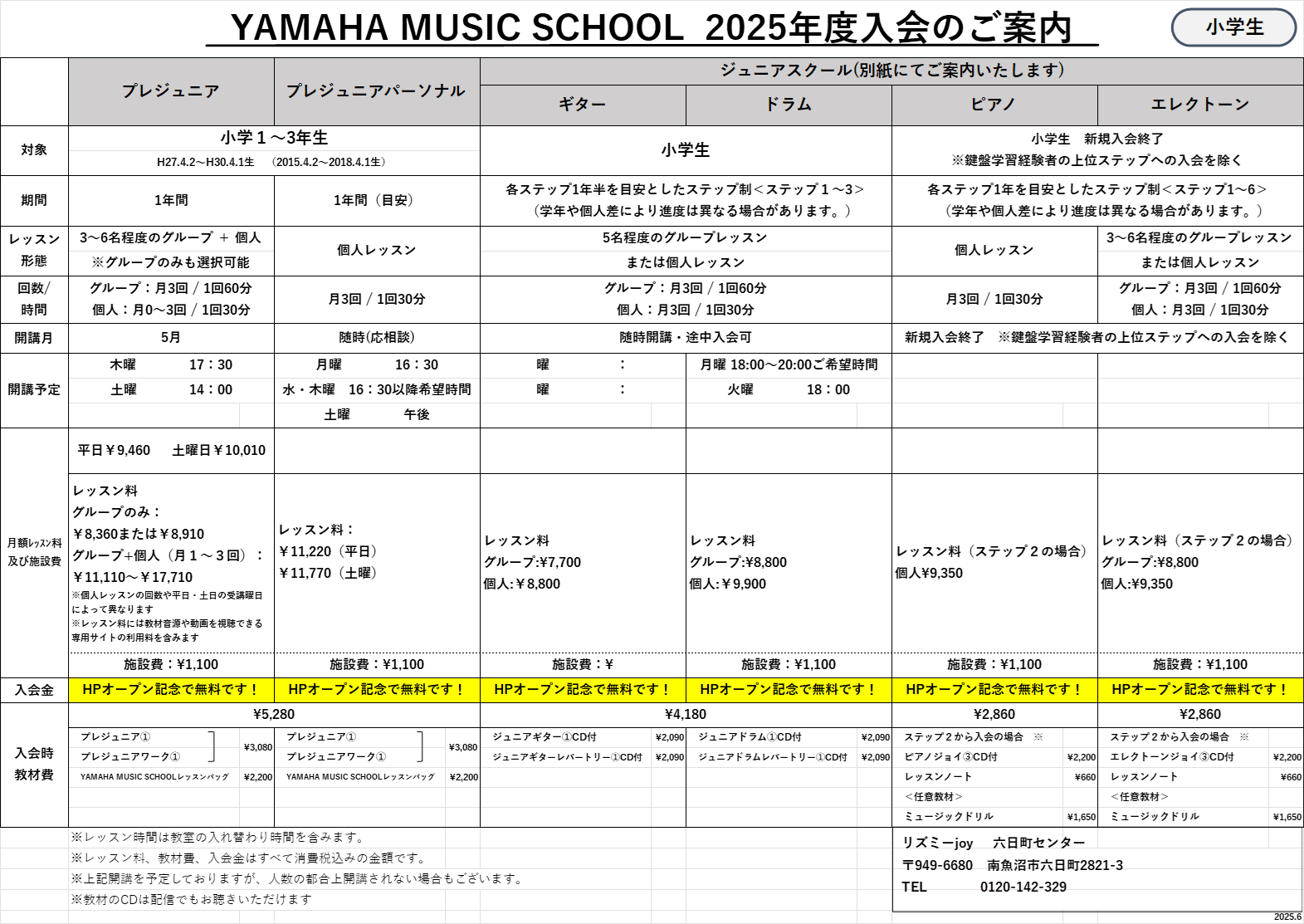This screenshot has width=1304, height=924.
Task: Select the エレクトーン column header
Action: click(x=1200, y=105)
